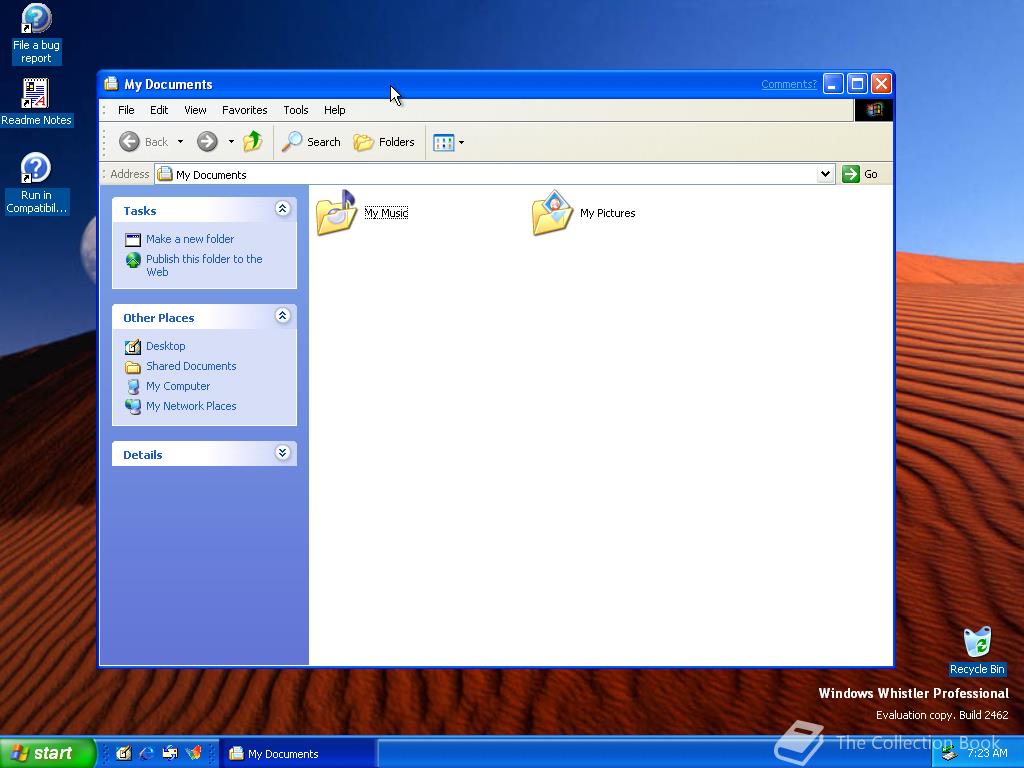Click the Details panel heading
Image resolution: width=1024 pixels, height=768 pixels.
[142, 455]
